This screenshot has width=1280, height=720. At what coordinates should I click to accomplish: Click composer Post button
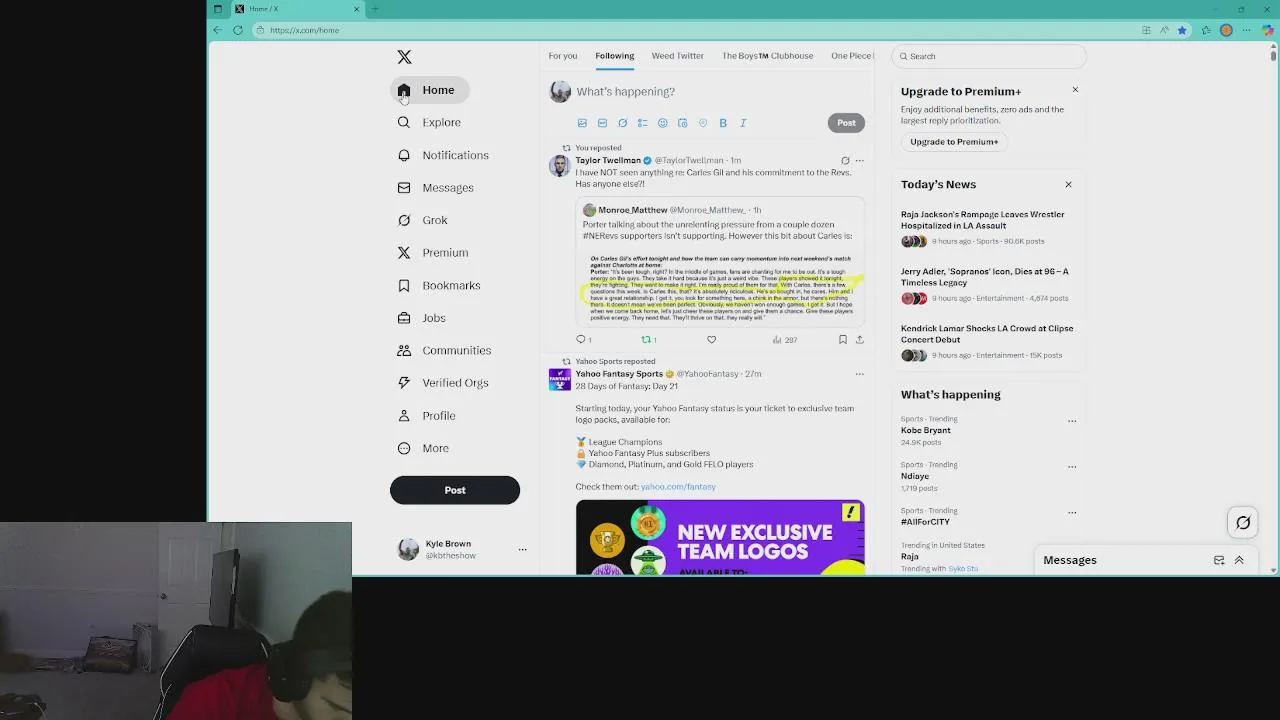[846, 123]
